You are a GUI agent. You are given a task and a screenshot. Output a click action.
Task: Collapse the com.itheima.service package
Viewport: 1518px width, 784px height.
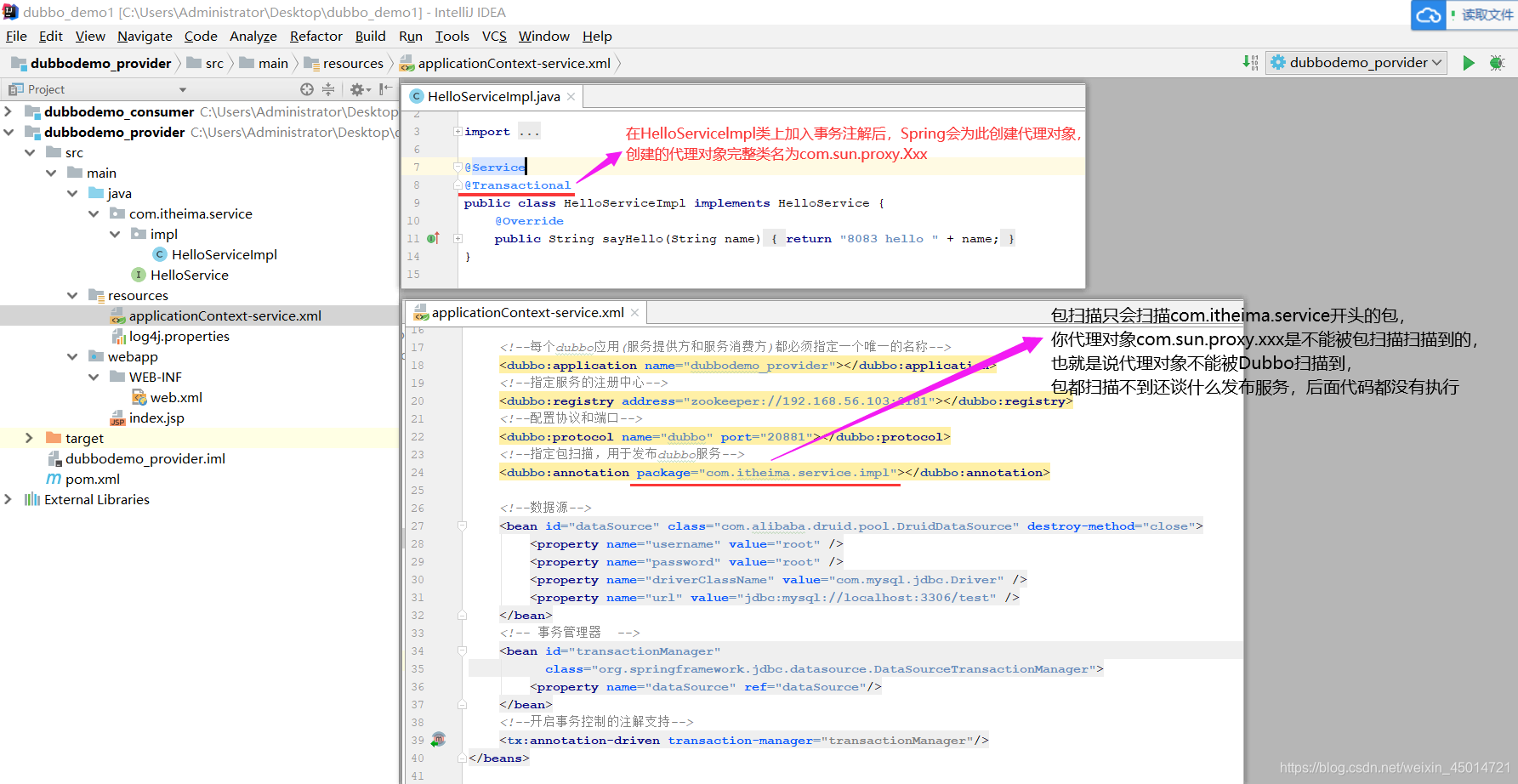pyautogui.click(x=94, y=213)
